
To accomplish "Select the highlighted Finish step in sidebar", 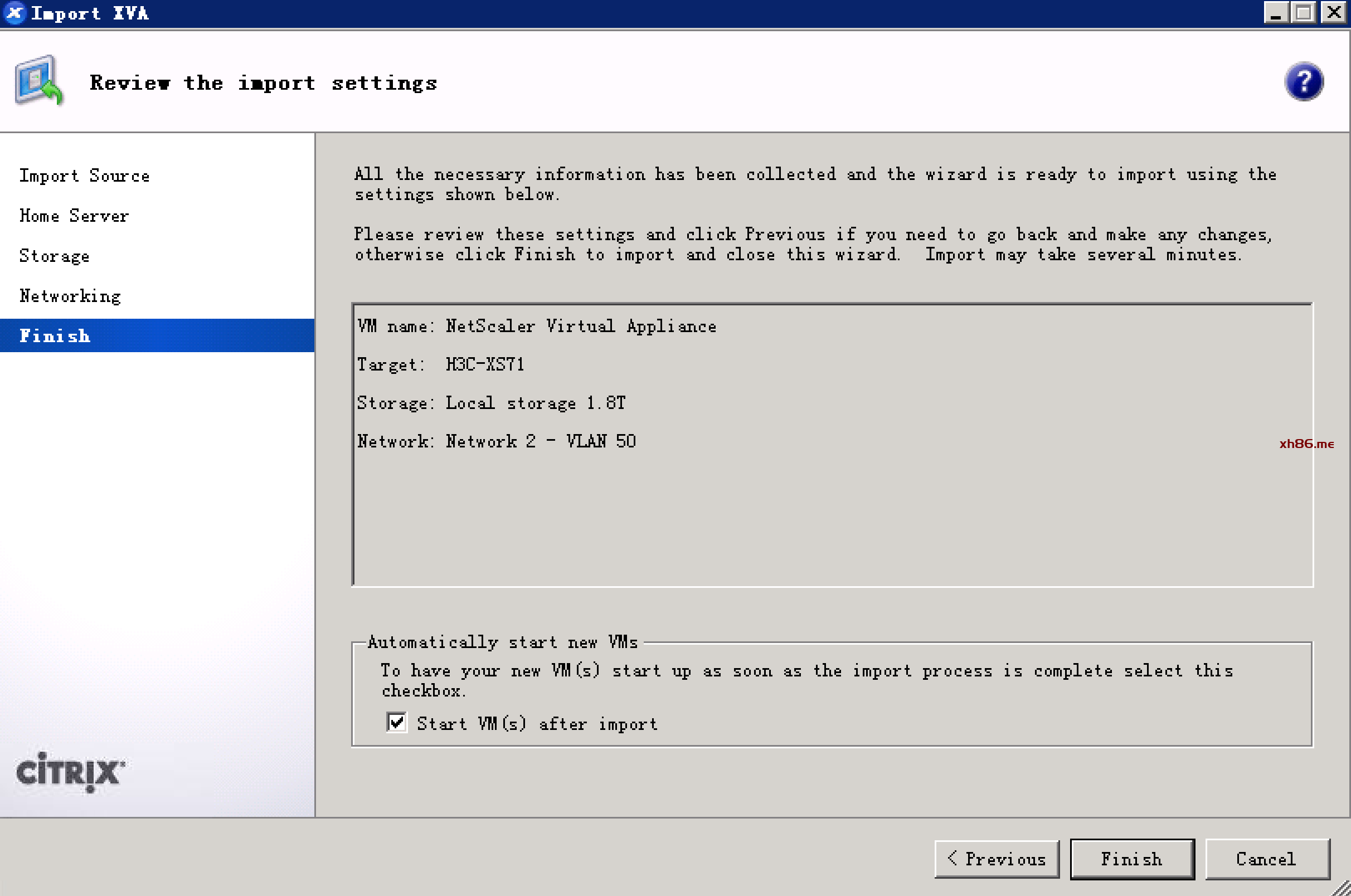I will coord(55,336).
